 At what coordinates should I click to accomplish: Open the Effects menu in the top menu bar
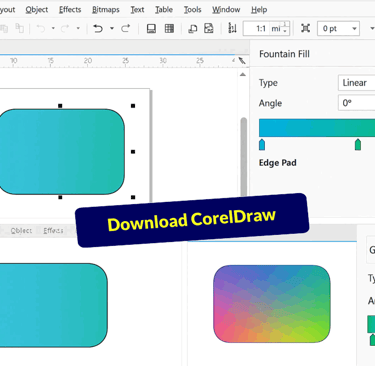[70, 10]
